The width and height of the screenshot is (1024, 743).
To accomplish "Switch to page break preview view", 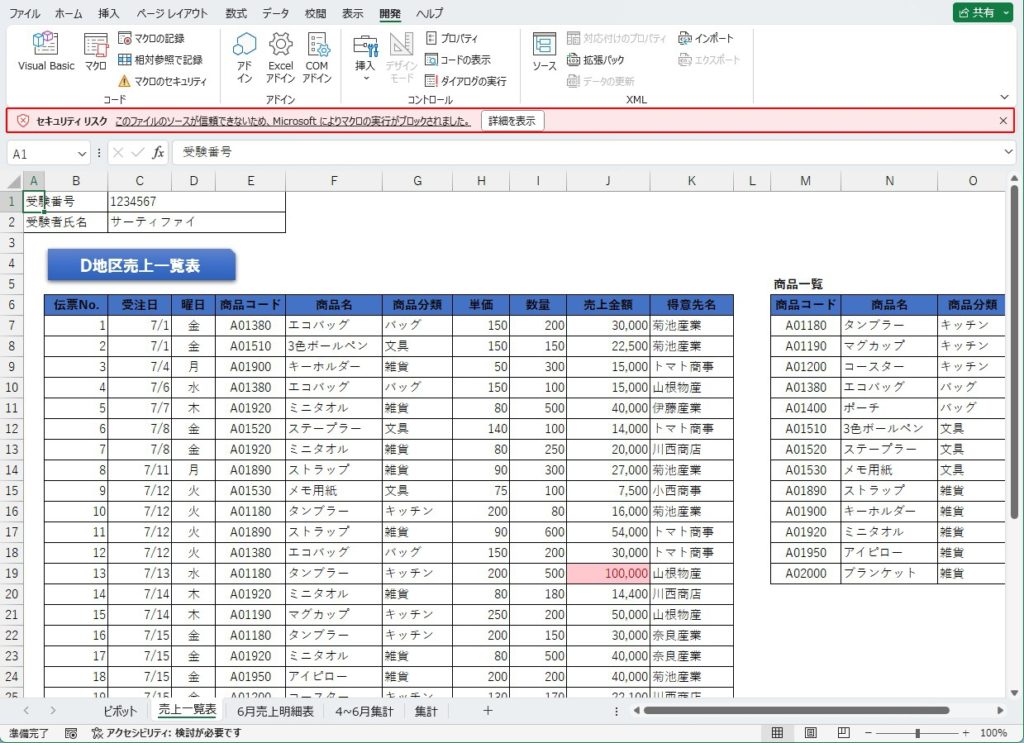I will (x=842, y=733).
